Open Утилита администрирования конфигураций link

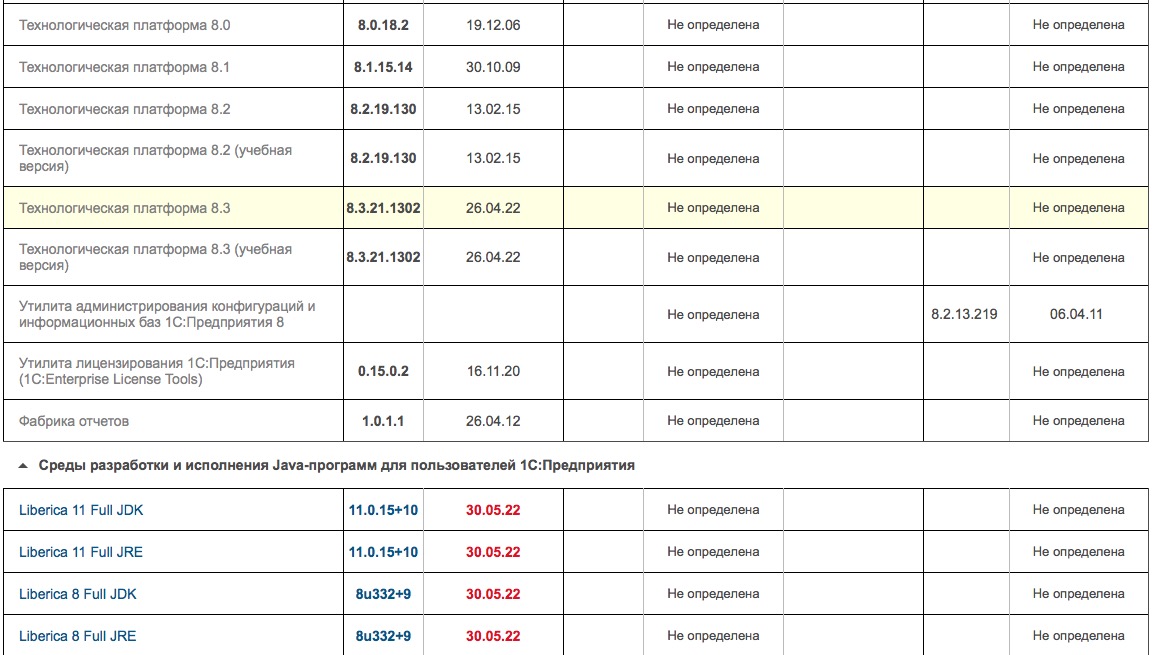pos(167,314)
